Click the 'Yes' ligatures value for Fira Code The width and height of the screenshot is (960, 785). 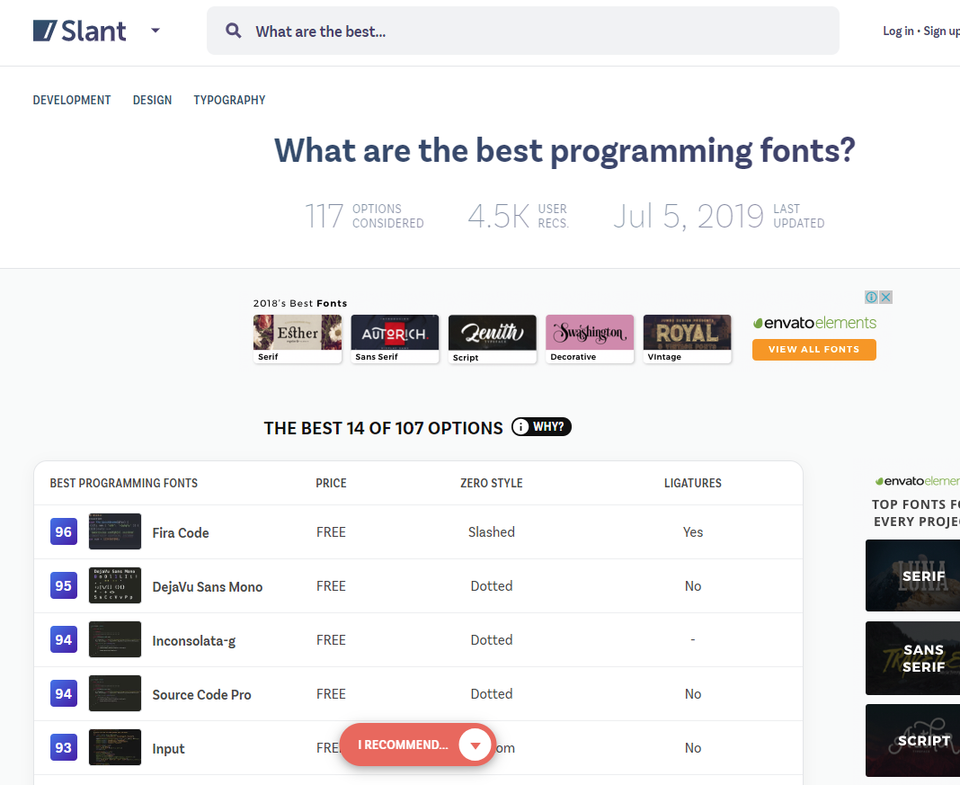(x=693, y=531)
